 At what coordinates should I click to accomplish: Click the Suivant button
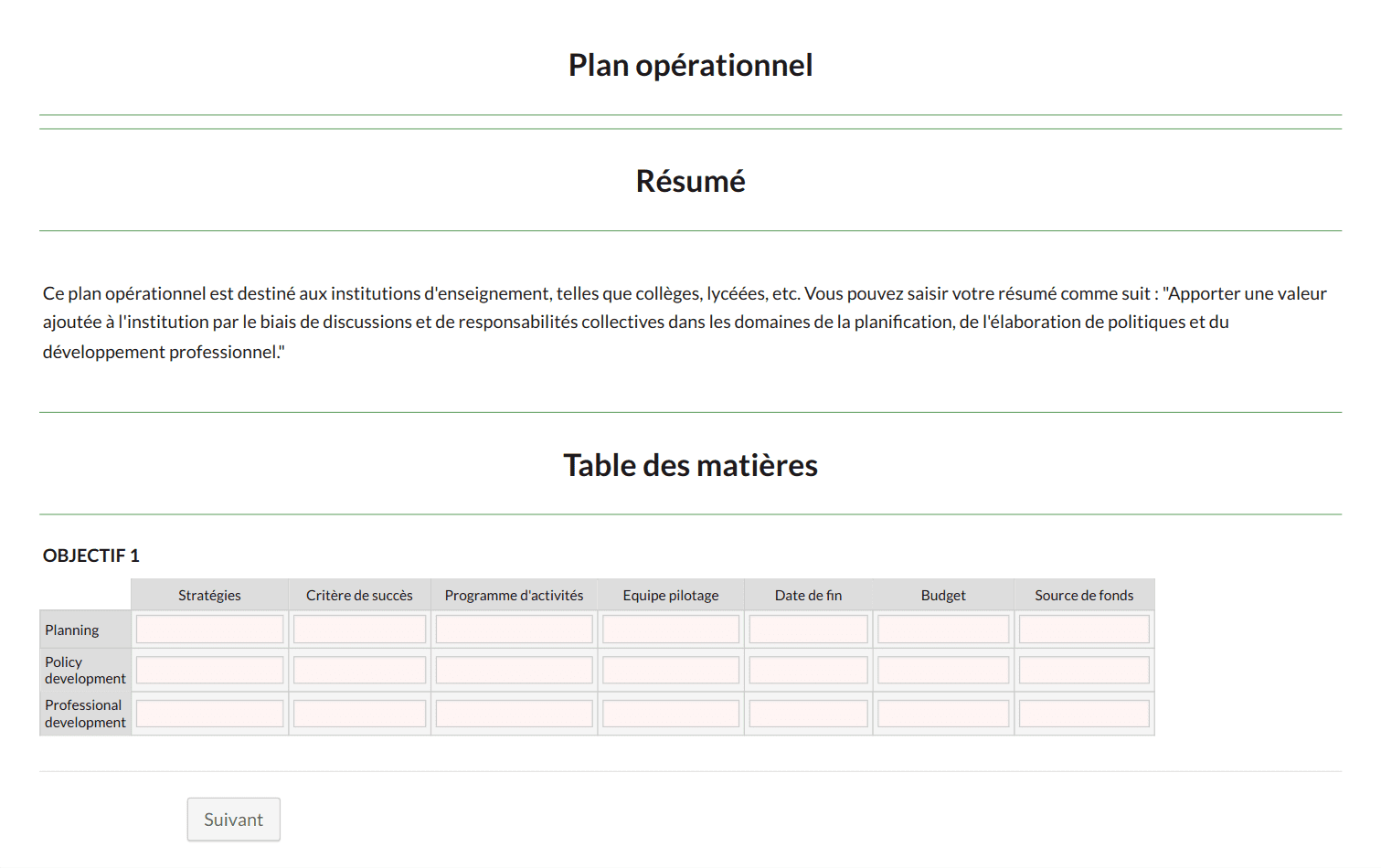[x=233, y=820]
